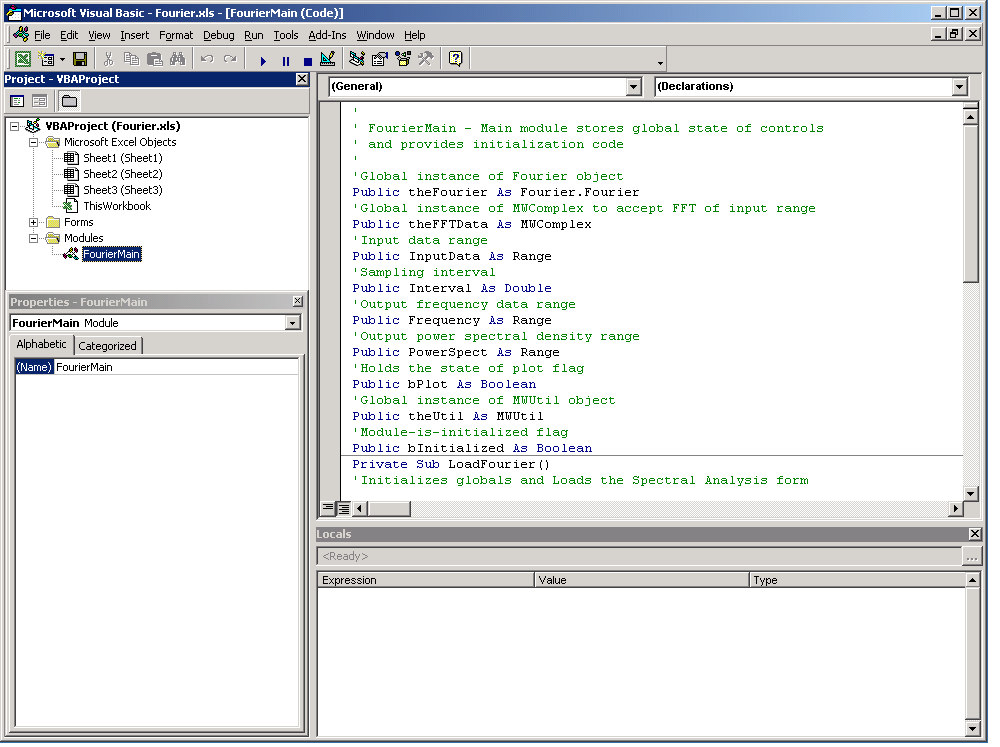Click the code window vertical scrollbar thumb
1000x747 pixels.
point(971,204)
